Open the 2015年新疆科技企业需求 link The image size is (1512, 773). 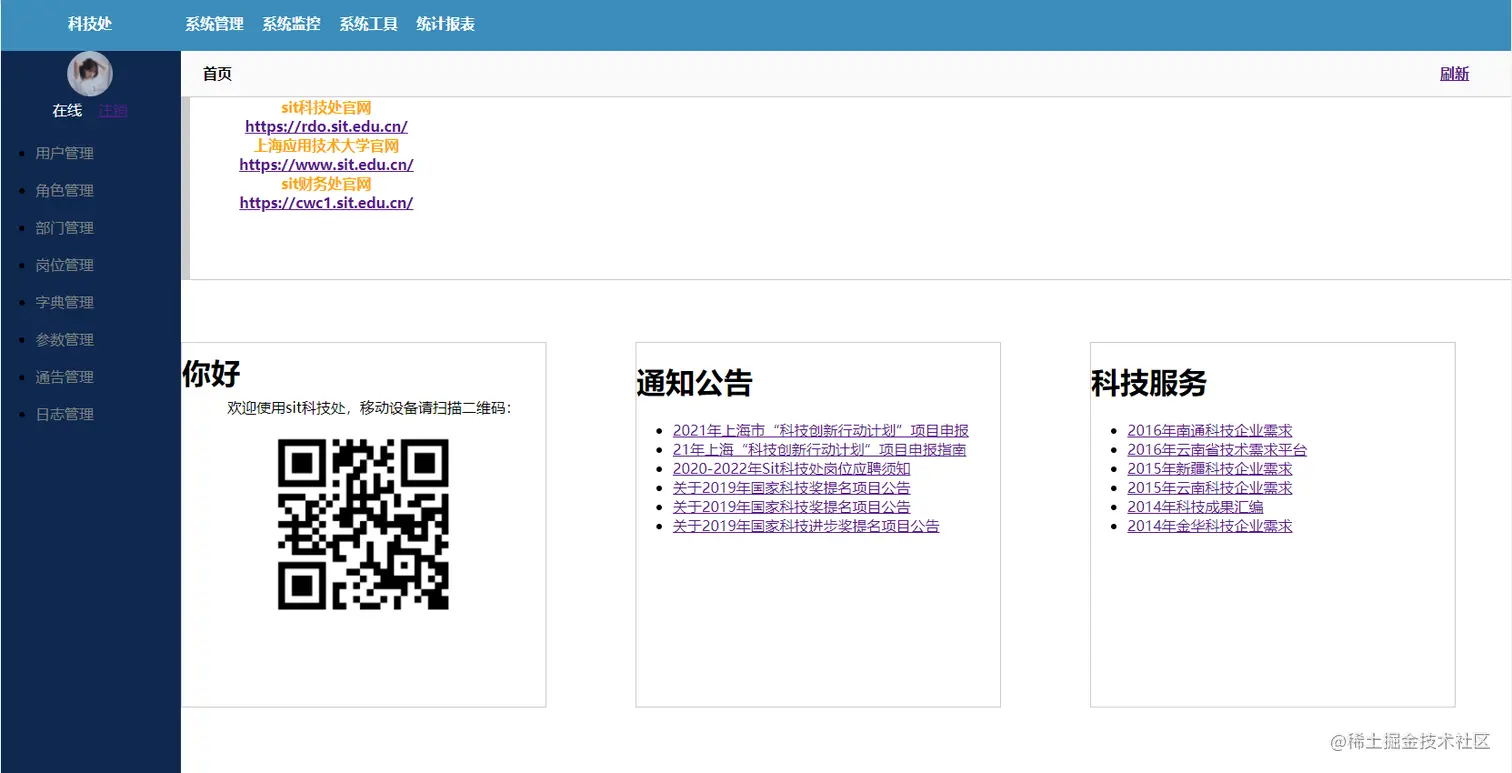click(x=1210, y=469)
